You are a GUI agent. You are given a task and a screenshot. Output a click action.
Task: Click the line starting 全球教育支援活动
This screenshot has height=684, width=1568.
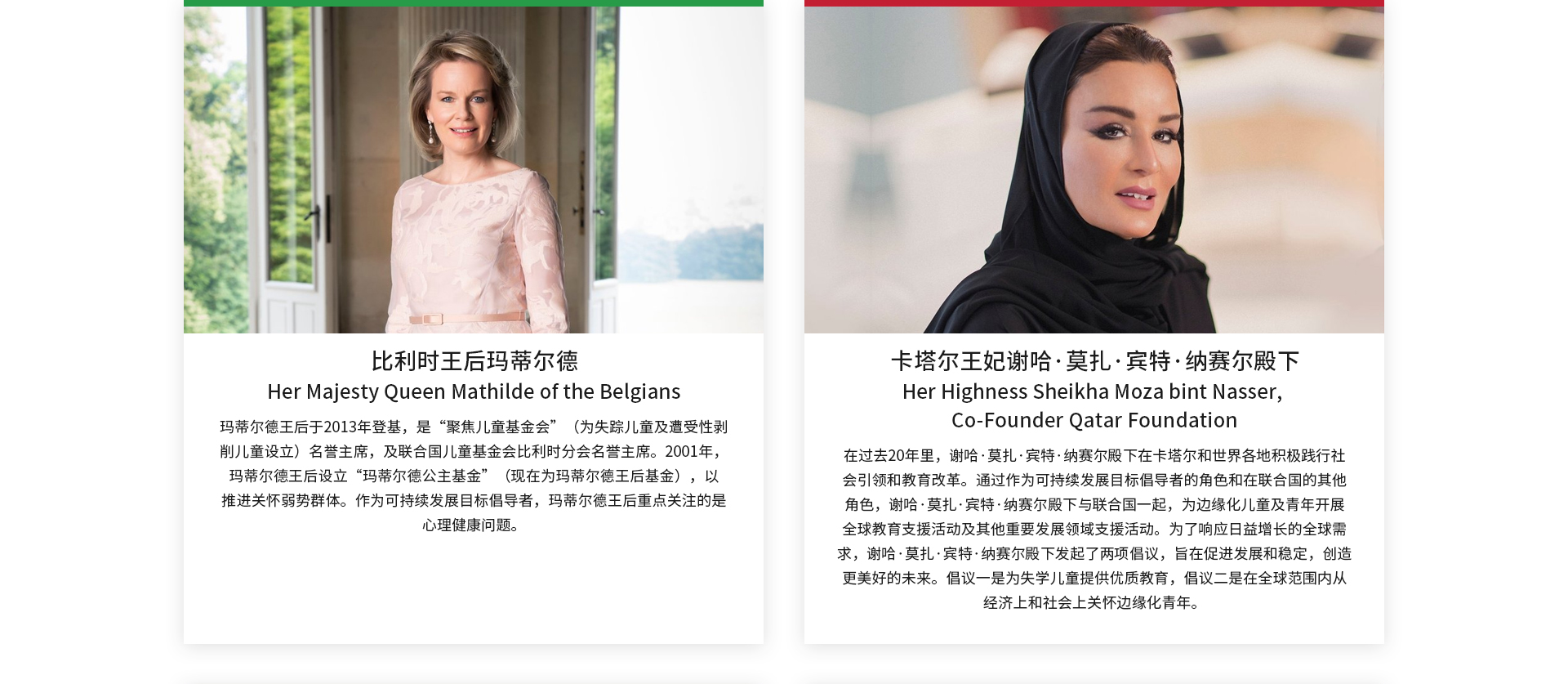point(1094,529)
